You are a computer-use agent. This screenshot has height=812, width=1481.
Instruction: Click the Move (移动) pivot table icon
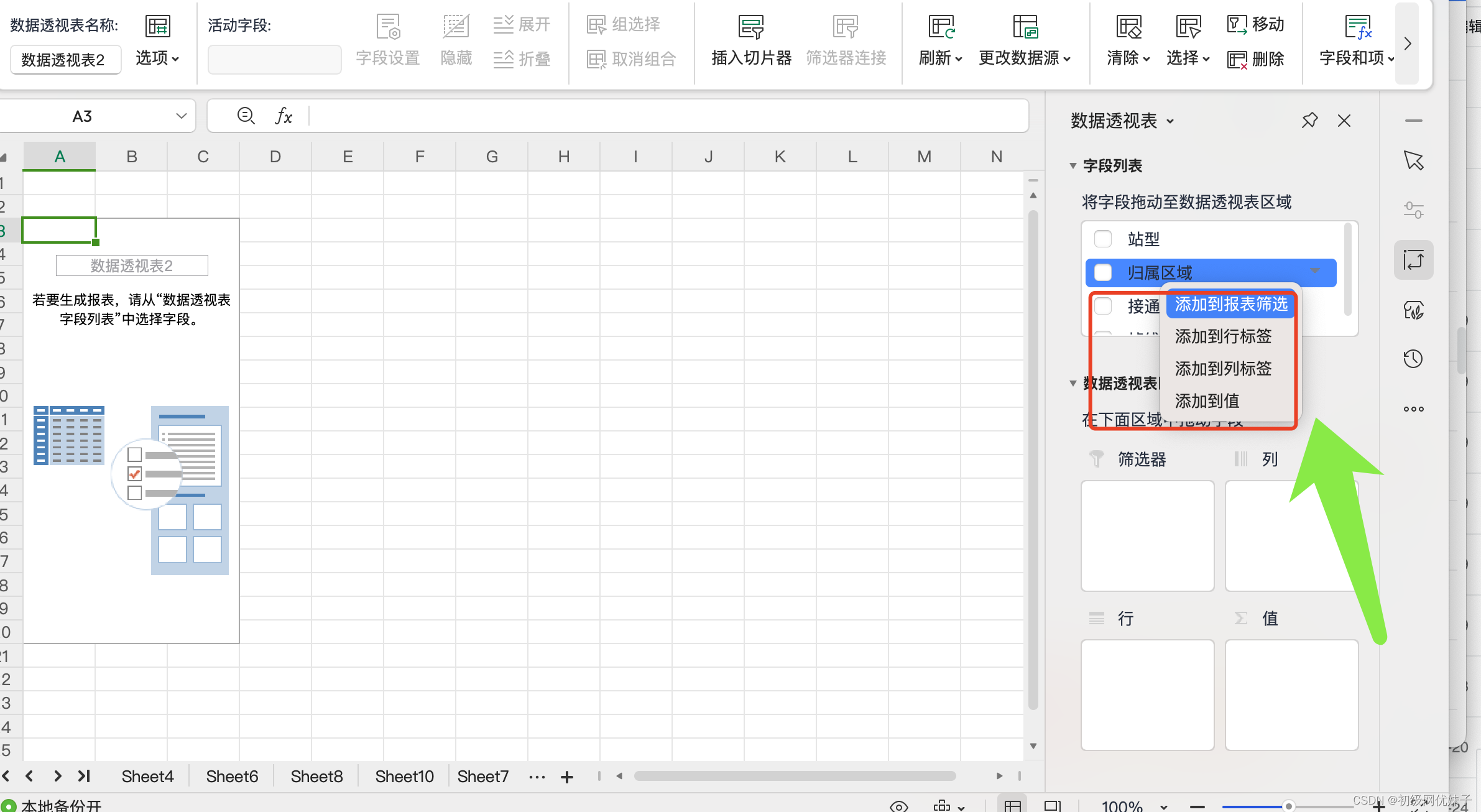[1237, 24]
